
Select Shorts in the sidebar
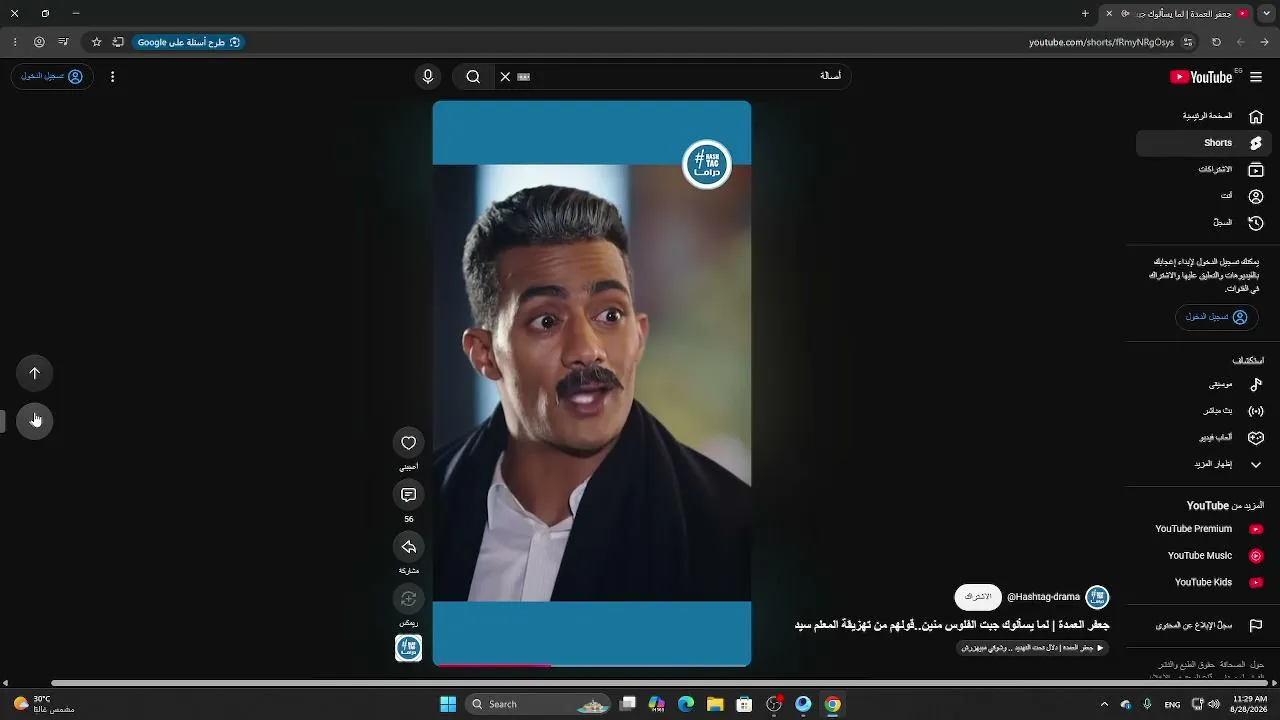(1204, 143)
